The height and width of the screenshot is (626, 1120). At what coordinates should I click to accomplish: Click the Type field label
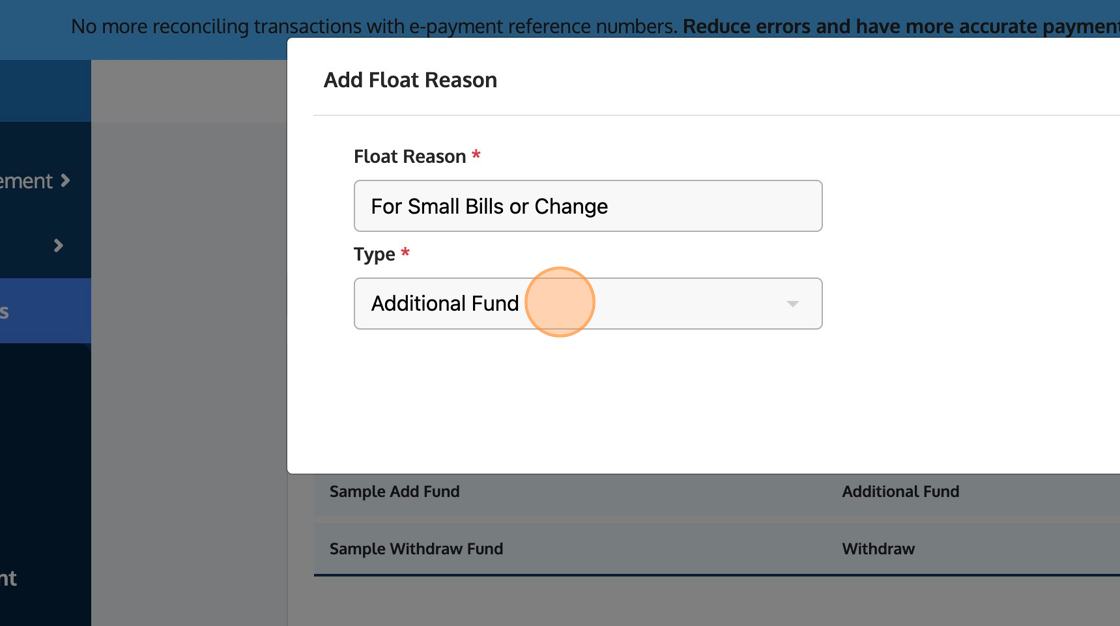[375, 254]
